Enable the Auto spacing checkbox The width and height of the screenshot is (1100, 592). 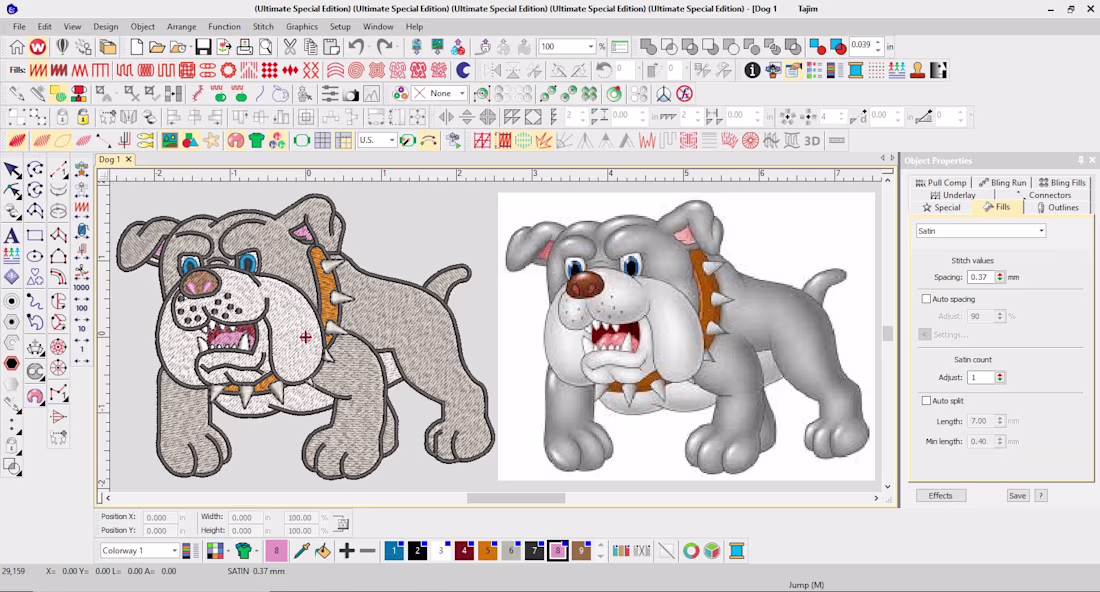point(926,299)
